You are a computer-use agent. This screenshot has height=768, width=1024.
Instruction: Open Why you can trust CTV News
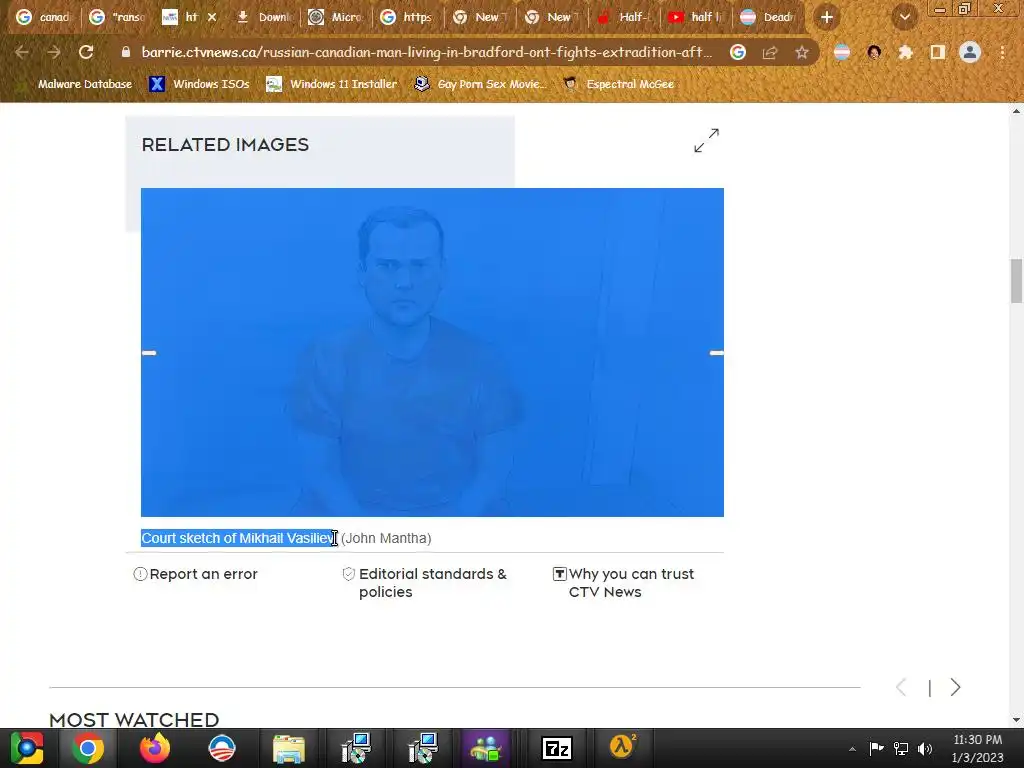(624, 583)
